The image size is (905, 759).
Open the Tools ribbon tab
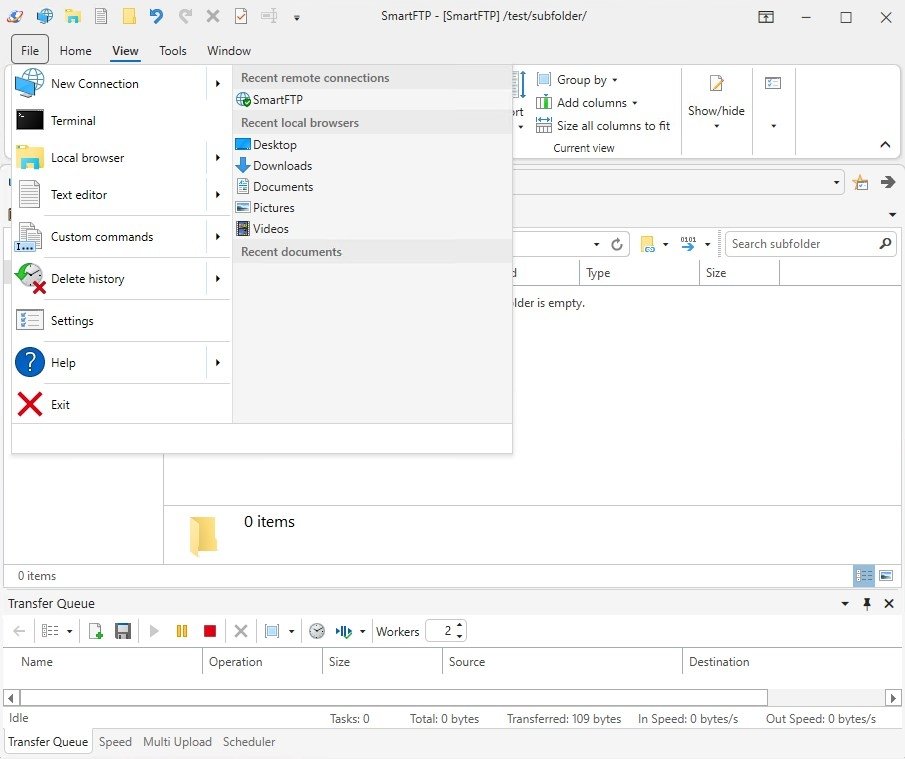(173, 51)
